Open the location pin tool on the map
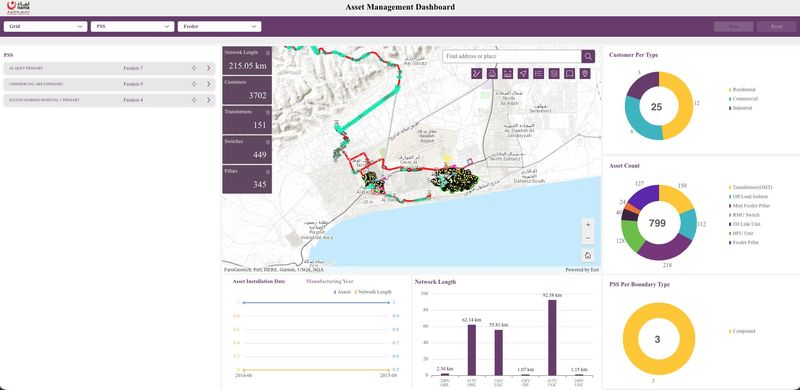 coord(585,74)
